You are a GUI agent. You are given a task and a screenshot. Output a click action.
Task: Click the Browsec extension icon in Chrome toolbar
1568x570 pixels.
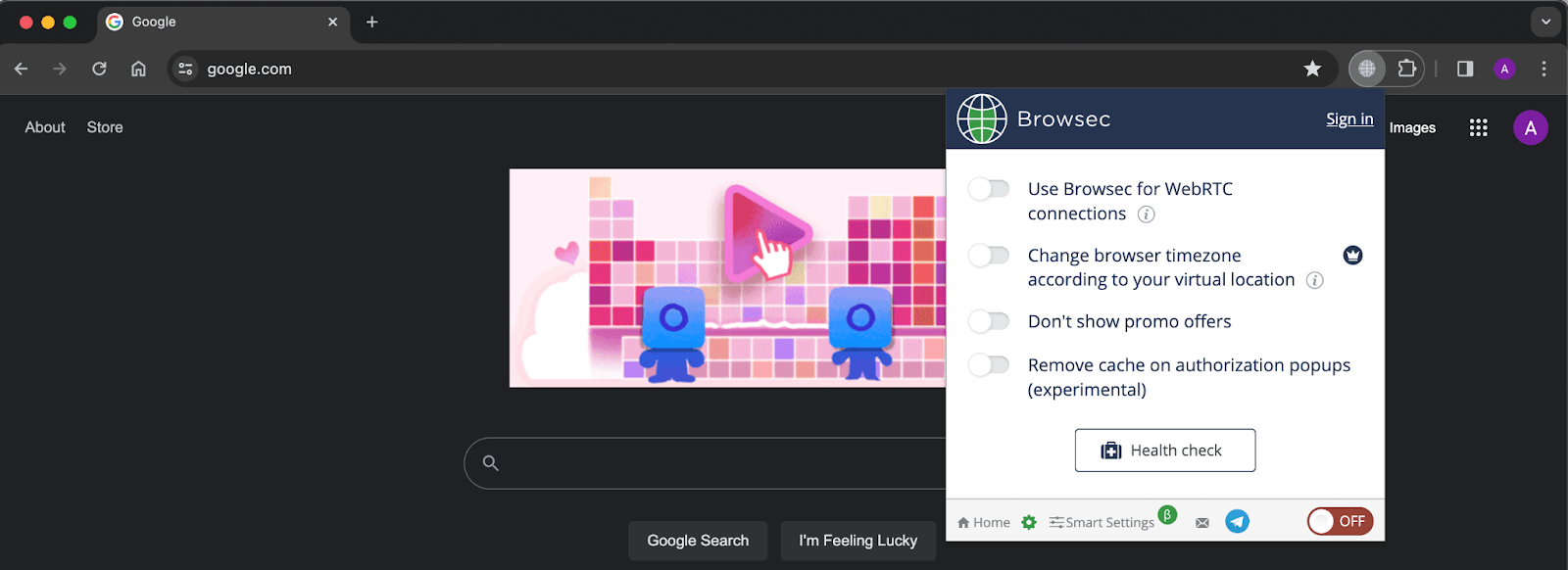1367,69
